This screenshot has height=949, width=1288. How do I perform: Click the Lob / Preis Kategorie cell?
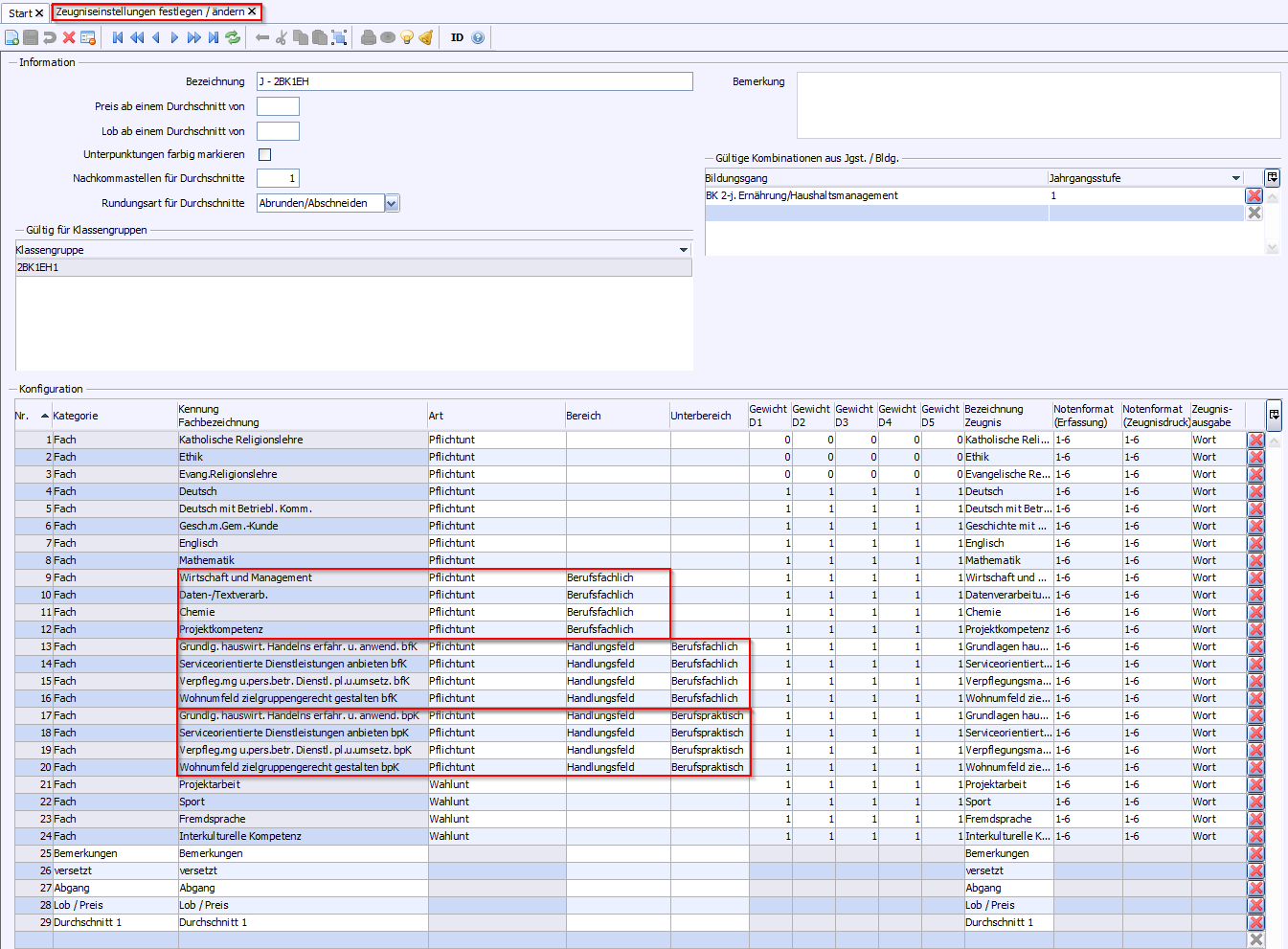[115, 905]
